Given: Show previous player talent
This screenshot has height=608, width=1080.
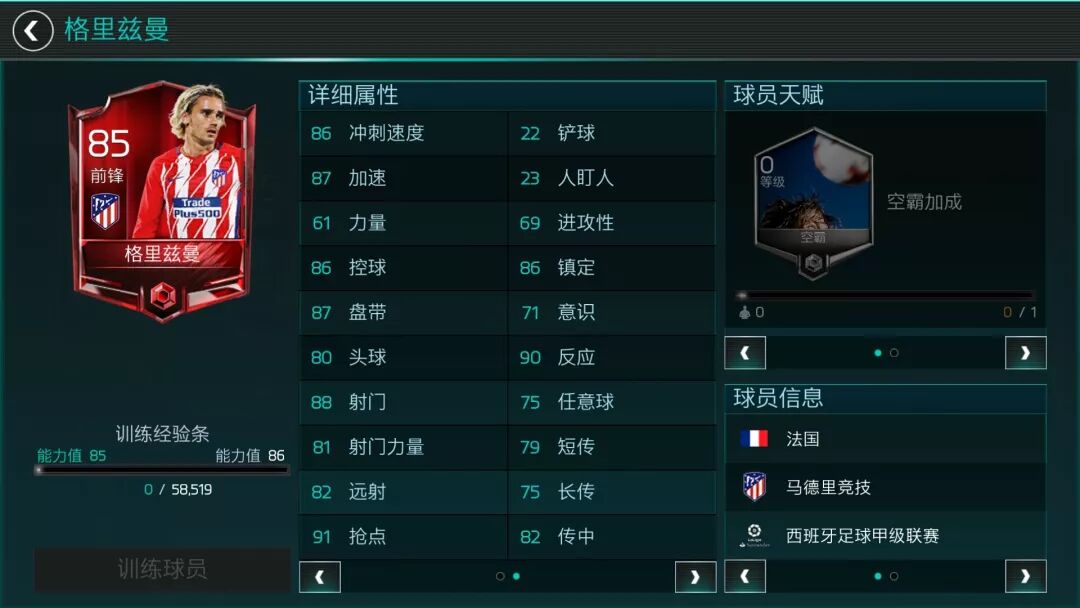Looking at the screenshot, I should pos(745,353).
